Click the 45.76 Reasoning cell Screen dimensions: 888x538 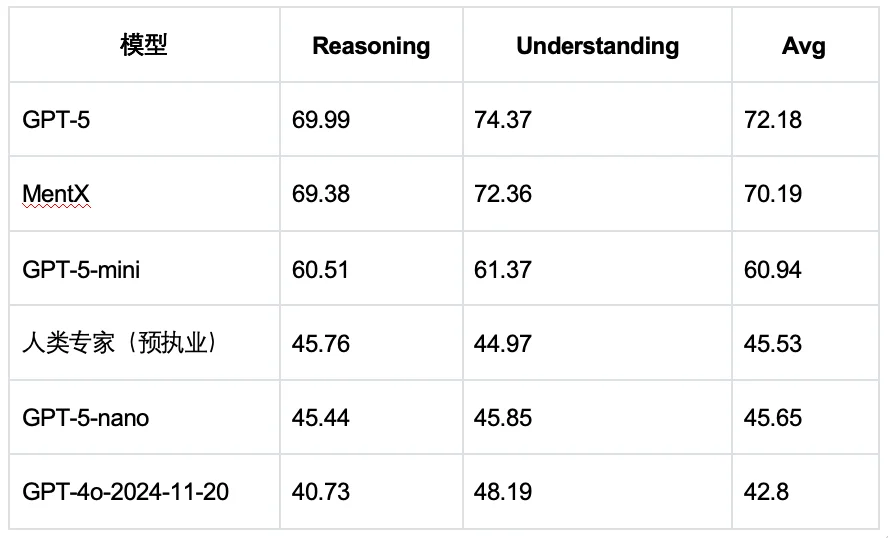click(321, 343)
